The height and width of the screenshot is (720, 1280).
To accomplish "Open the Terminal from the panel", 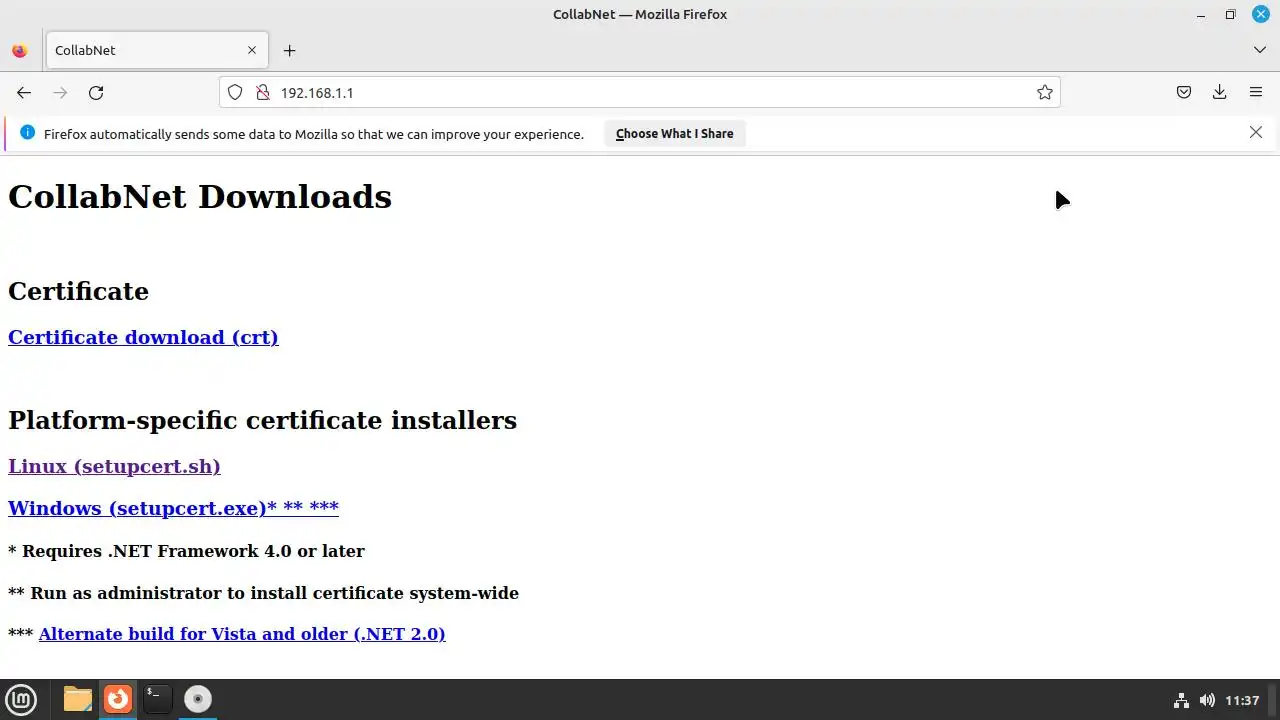I will pyautogui.click(x=157, y=699).
